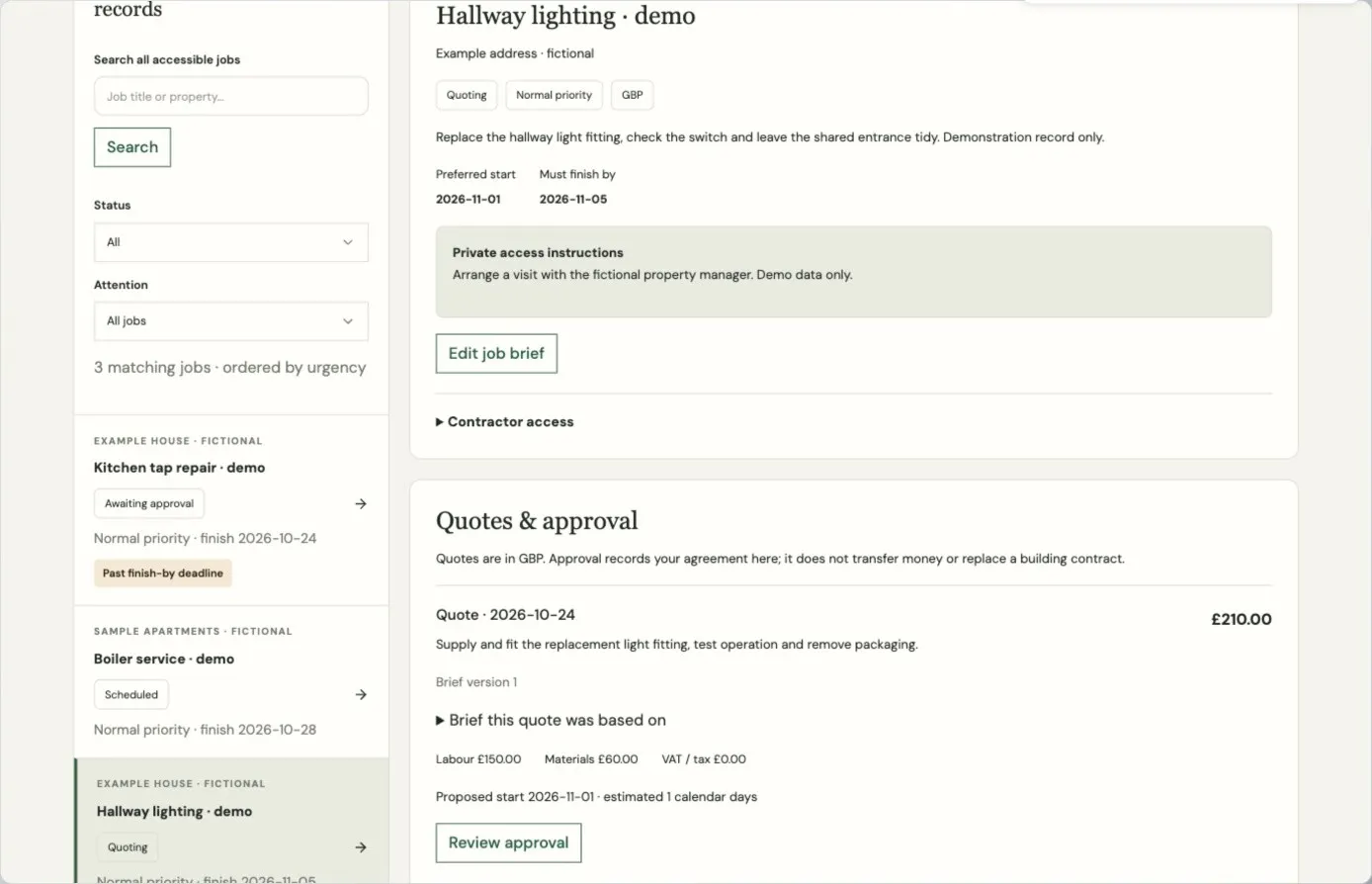Click Review approval button
The image size is (1372, 884).
pyautogui.click(x=508, y=842)
